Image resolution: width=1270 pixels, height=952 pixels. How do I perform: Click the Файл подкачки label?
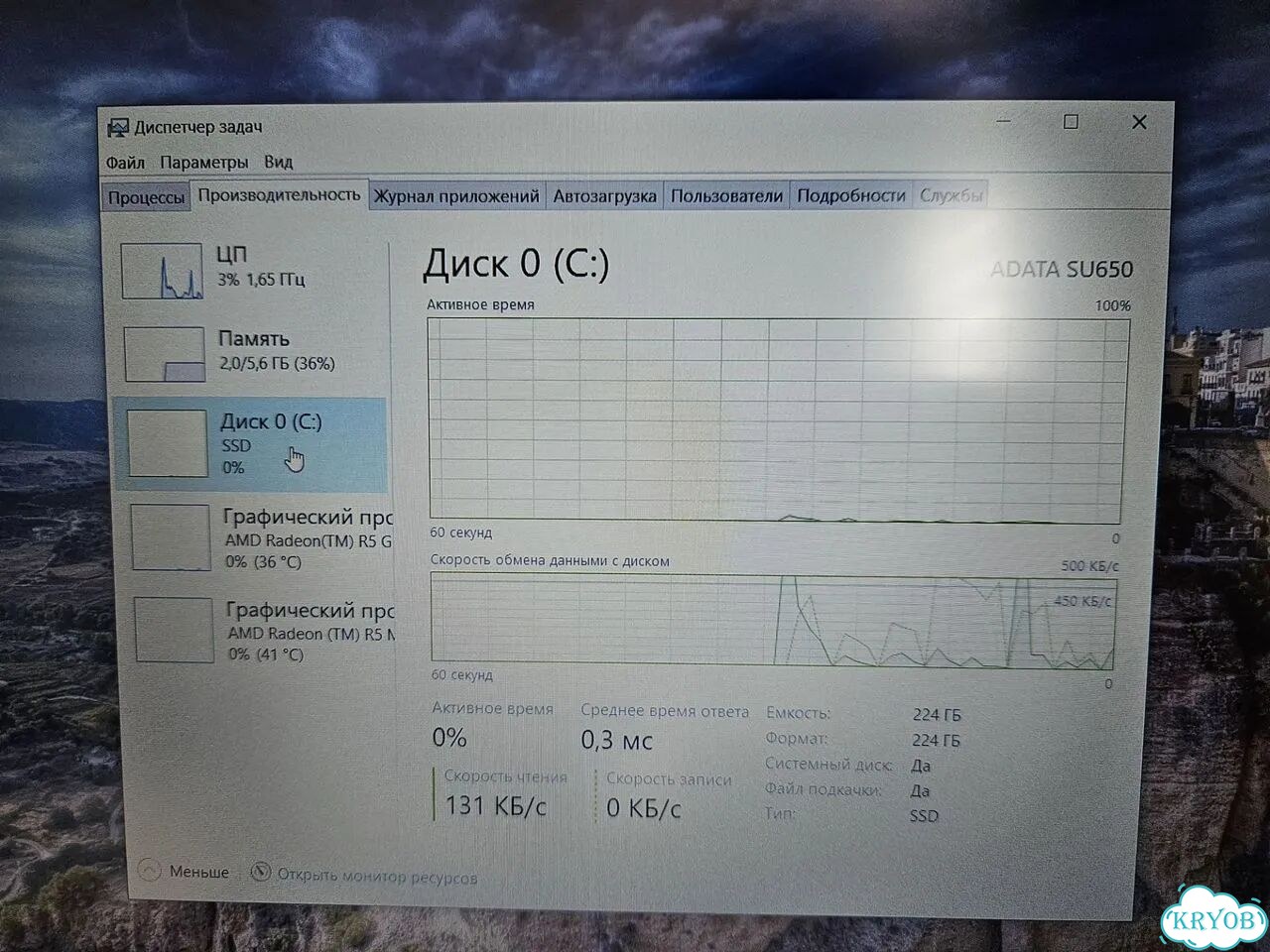tap(823, 789)
